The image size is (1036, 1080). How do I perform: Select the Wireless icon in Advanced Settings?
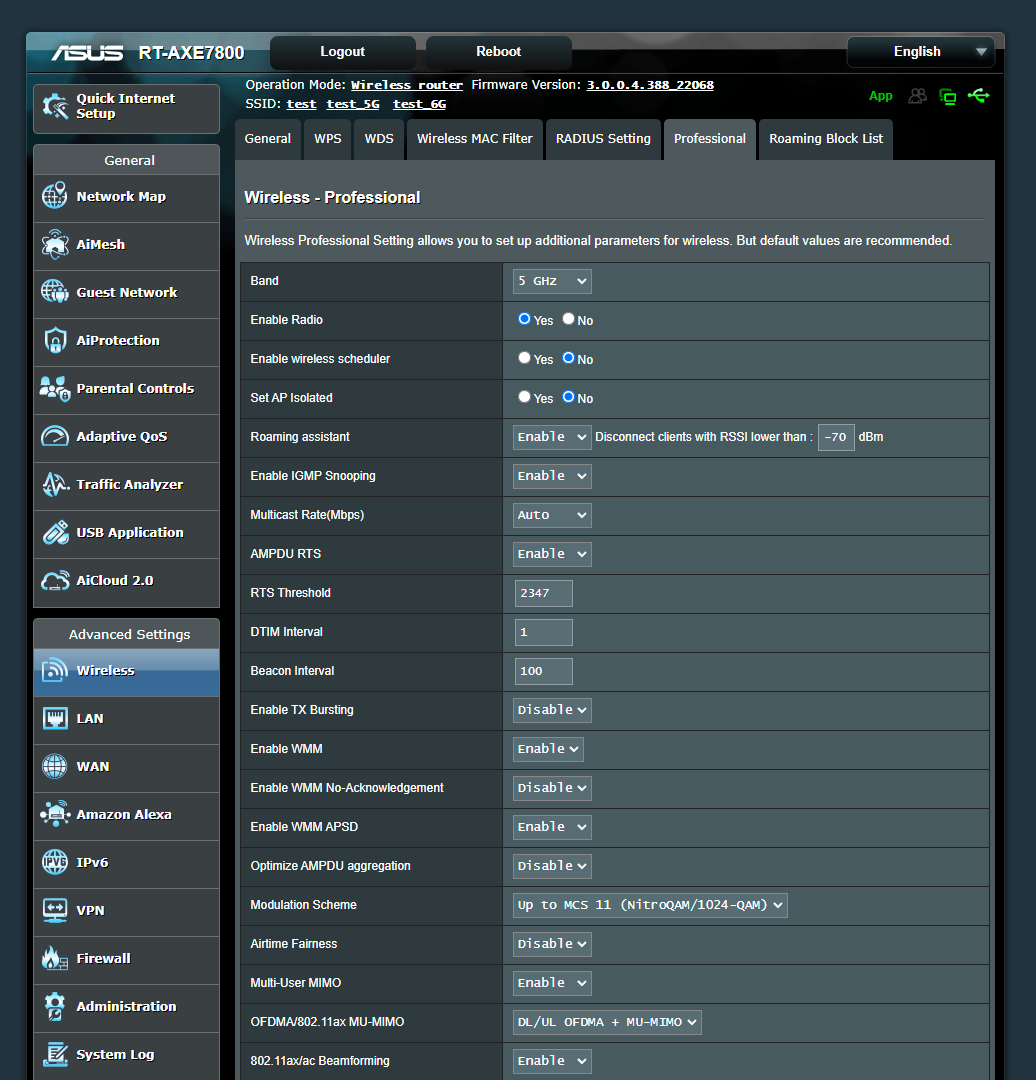pos(55,670)
